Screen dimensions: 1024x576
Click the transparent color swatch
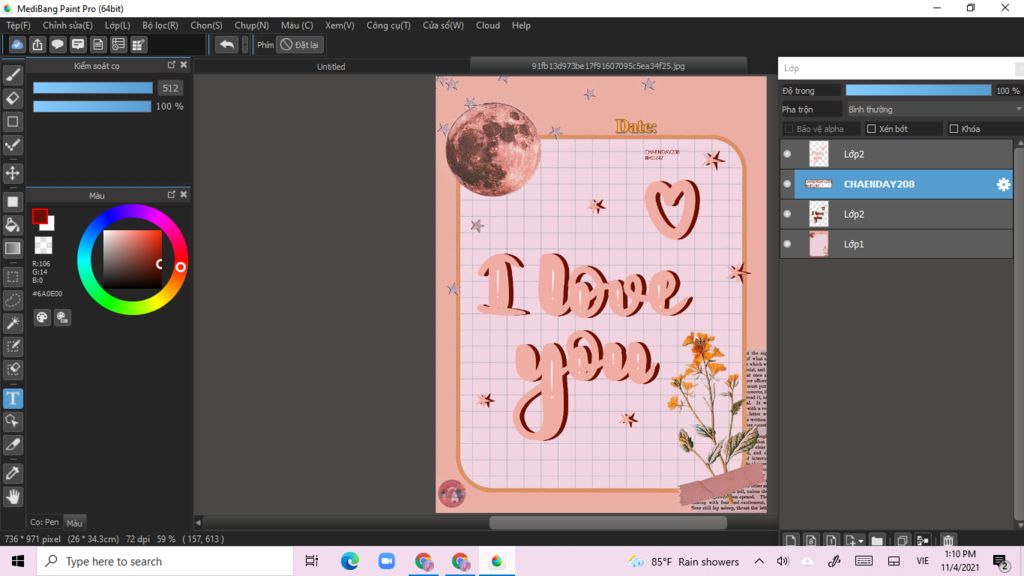[x=43, y=245]
